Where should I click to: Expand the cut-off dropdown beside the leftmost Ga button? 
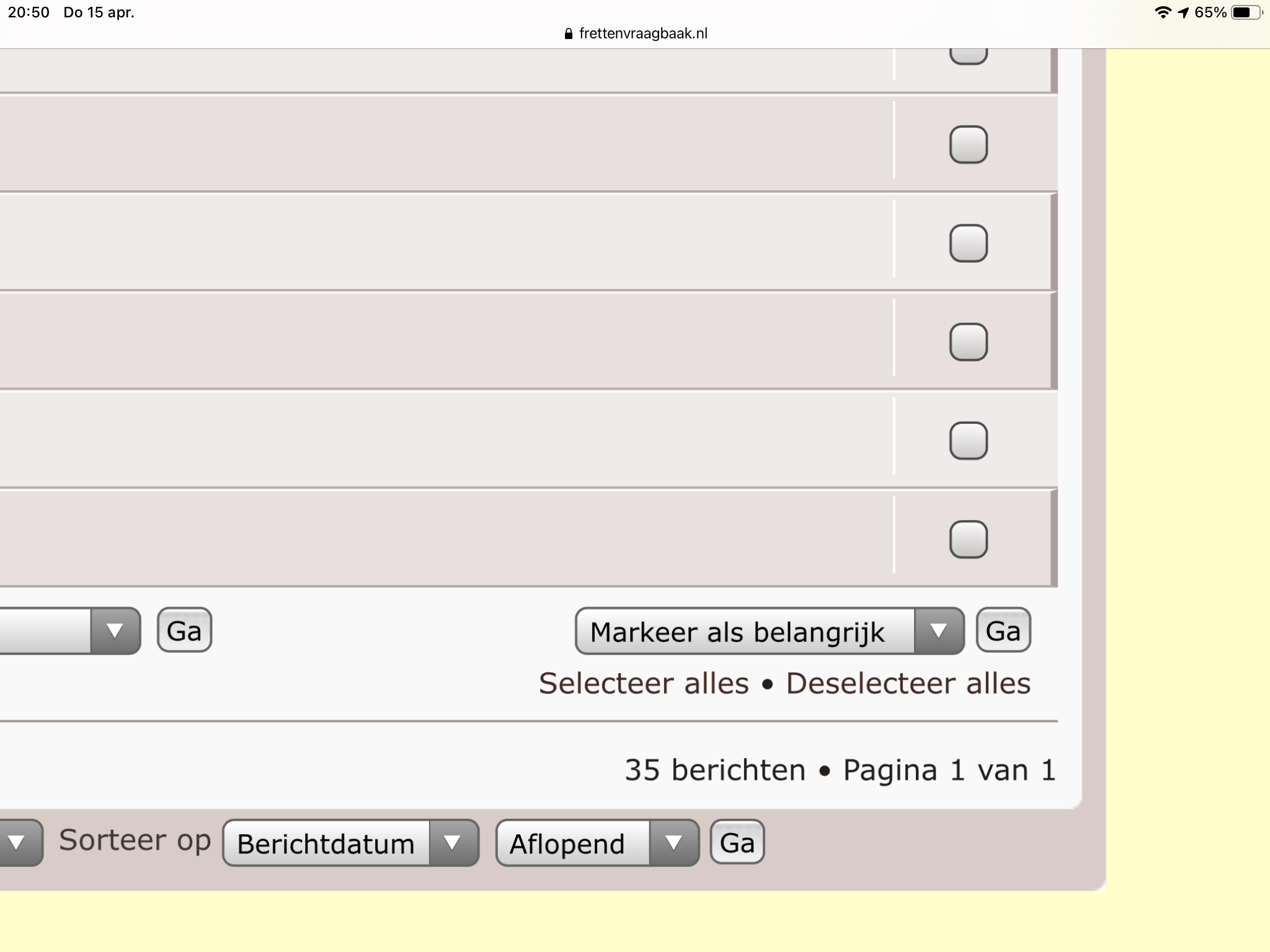click(x=70, y=631)
